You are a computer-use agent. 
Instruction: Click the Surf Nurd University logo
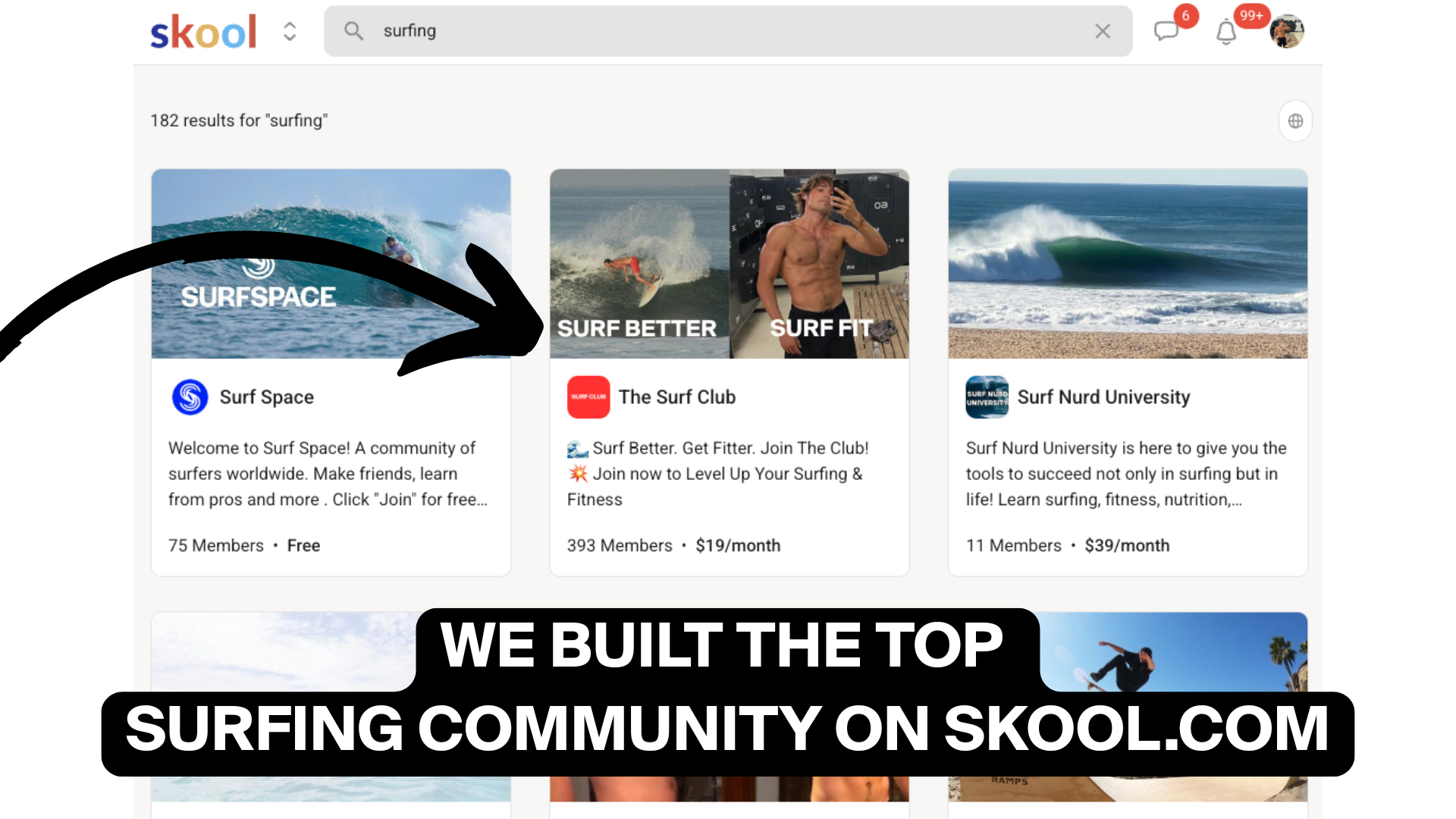[x=987, y=397]
